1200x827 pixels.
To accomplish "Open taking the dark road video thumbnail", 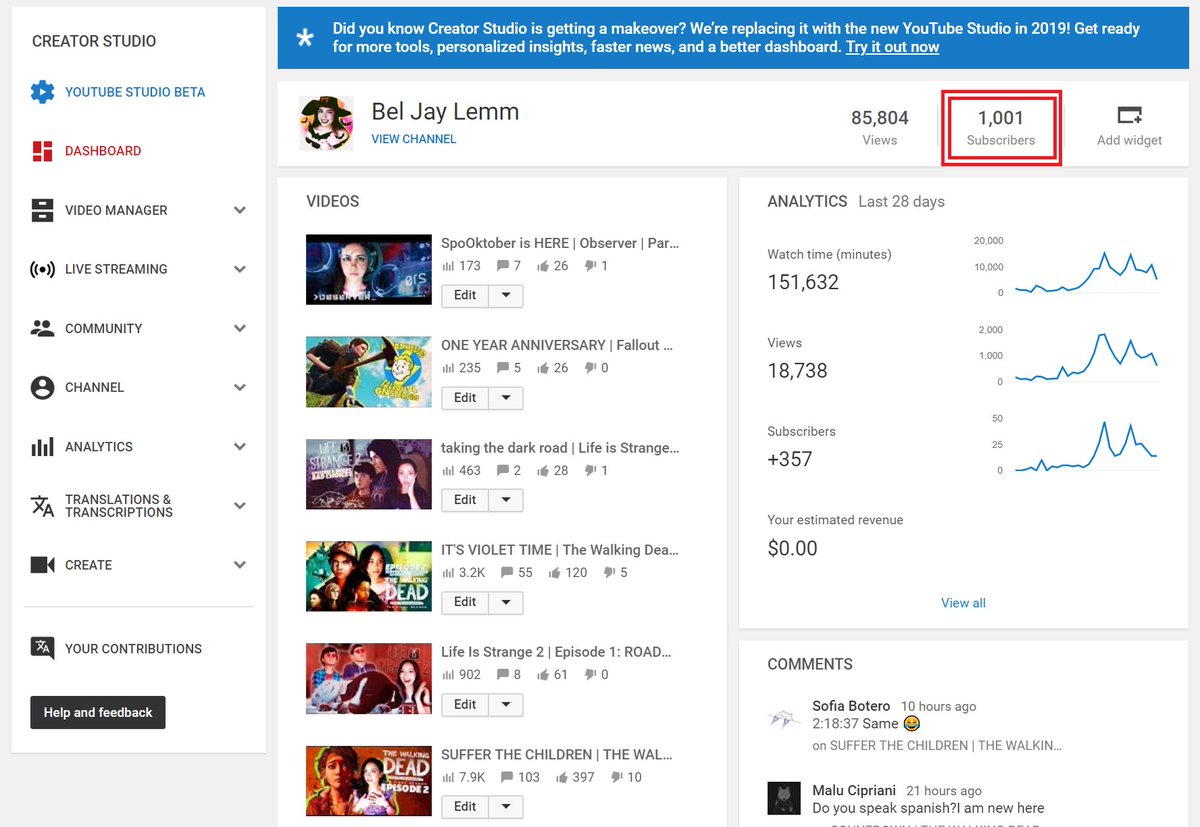I will pos(369,474).
